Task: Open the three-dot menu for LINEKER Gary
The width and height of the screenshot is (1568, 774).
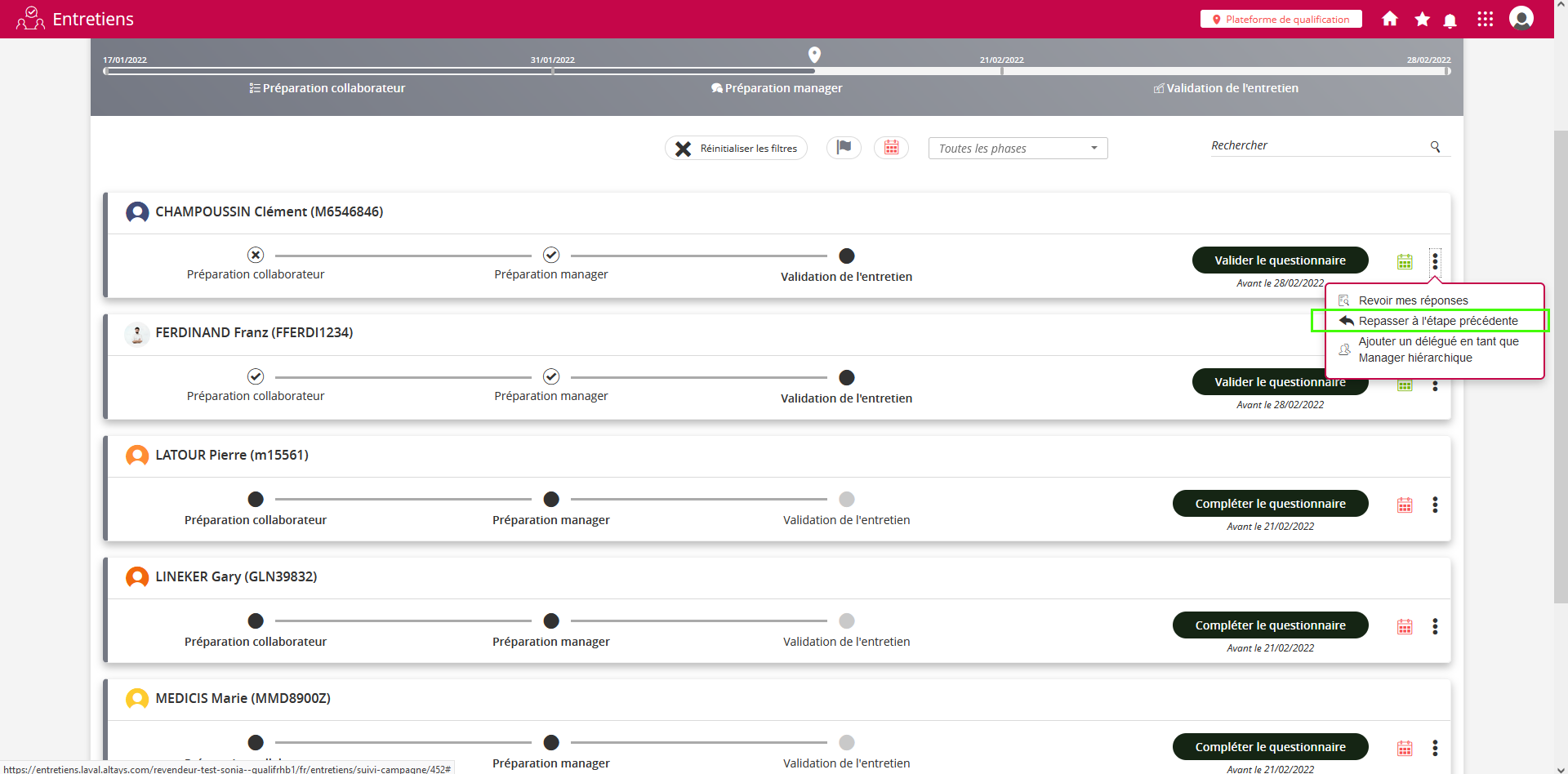Action: (x=1435, y=626)
